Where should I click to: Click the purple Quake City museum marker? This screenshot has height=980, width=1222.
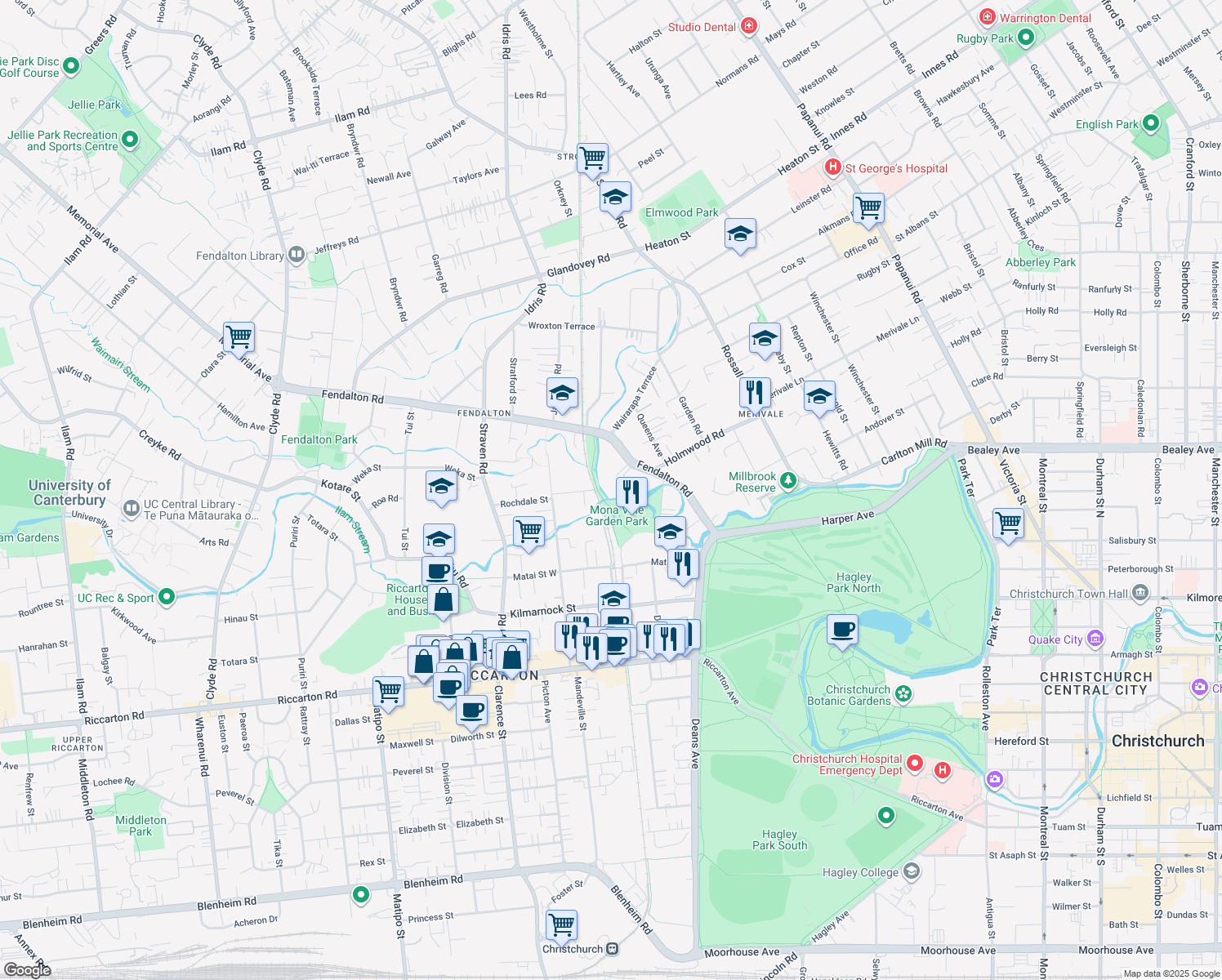point(1095,639)
